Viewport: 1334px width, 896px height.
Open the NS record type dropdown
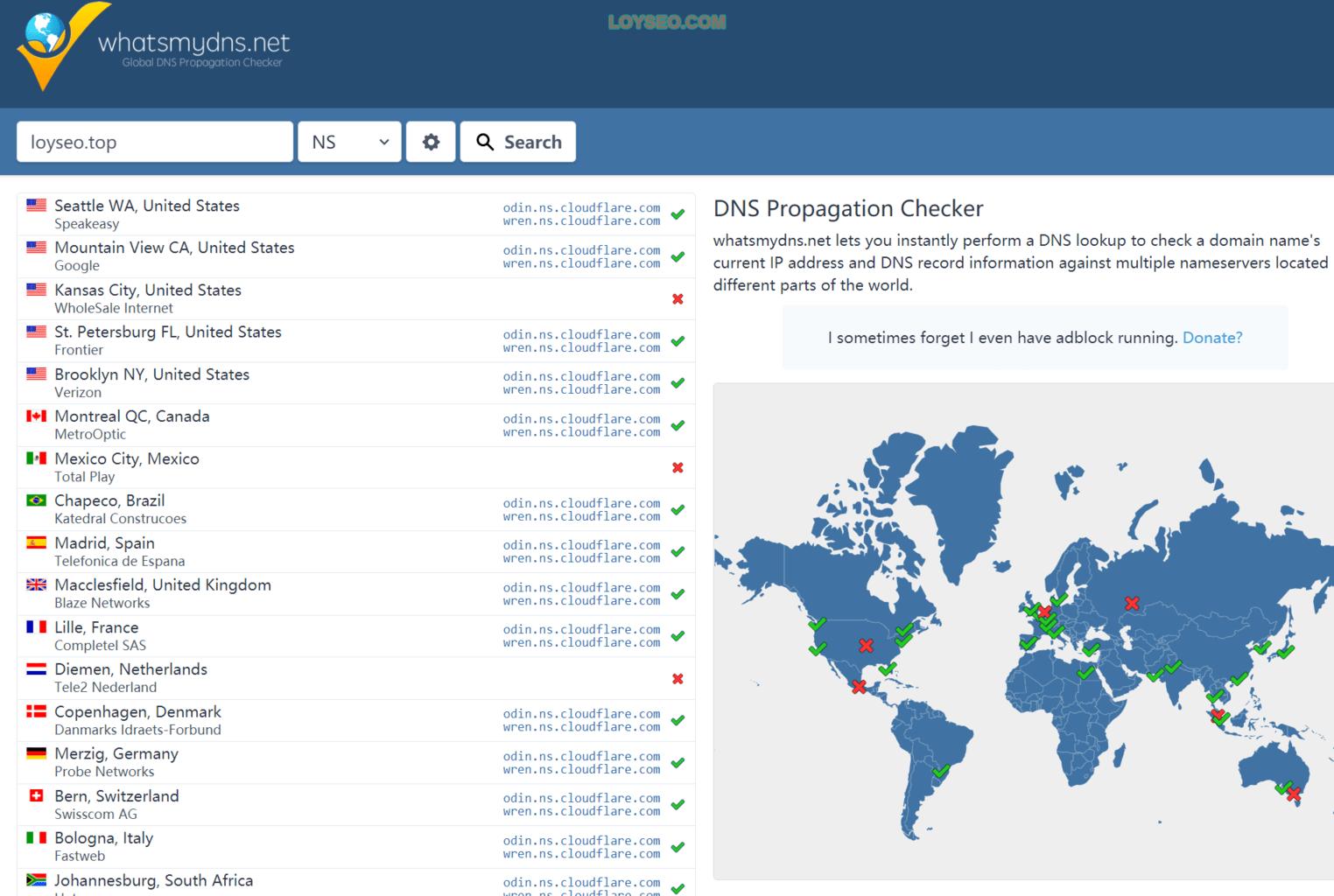[349, 142]
